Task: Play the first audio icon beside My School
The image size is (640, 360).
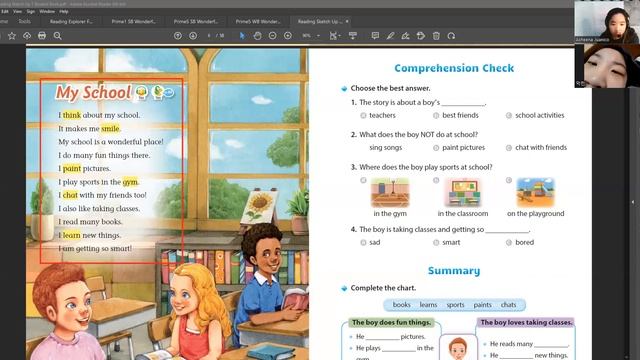Action: coord(142,93)
